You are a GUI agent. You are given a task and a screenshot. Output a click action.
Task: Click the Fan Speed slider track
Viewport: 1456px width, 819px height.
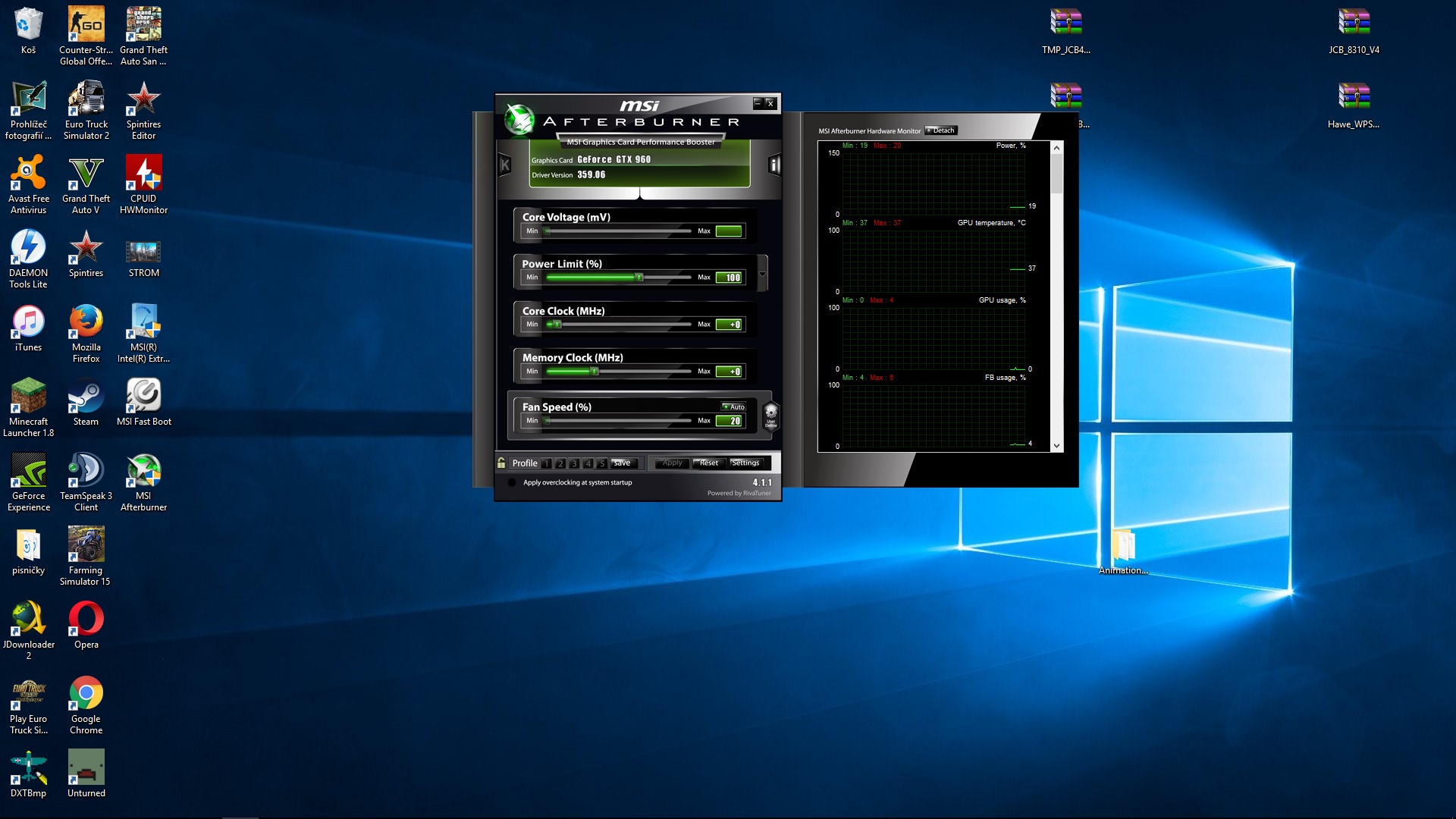(x=618, y=420)
